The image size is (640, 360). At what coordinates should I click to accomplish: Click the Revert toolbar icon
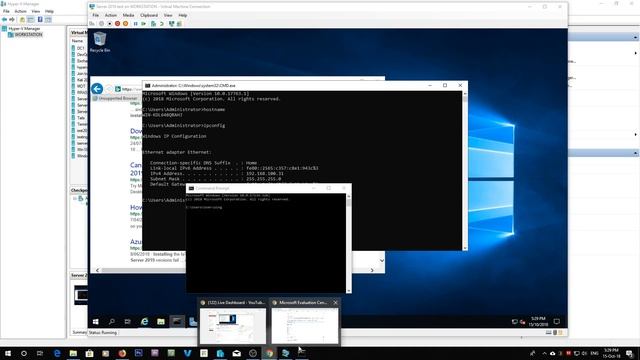tap(162, 24)
